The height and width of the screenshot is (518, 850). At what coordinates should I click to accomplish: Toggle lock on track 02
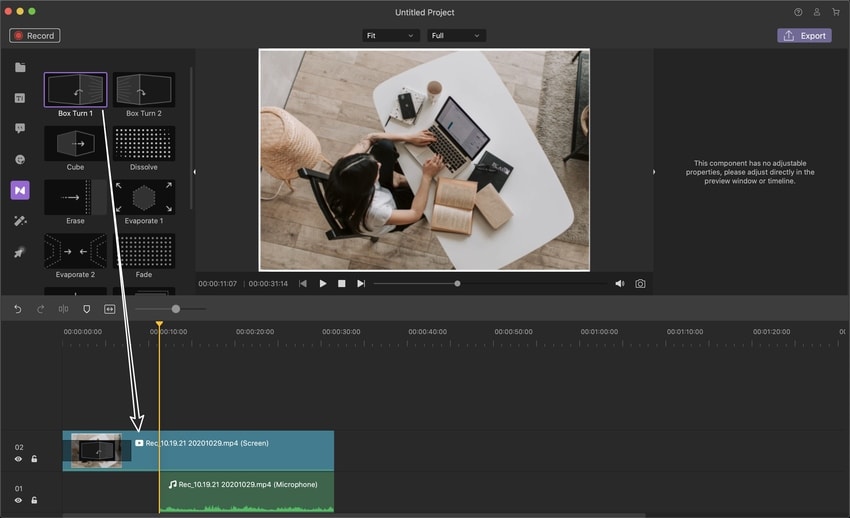pos(34,459)
